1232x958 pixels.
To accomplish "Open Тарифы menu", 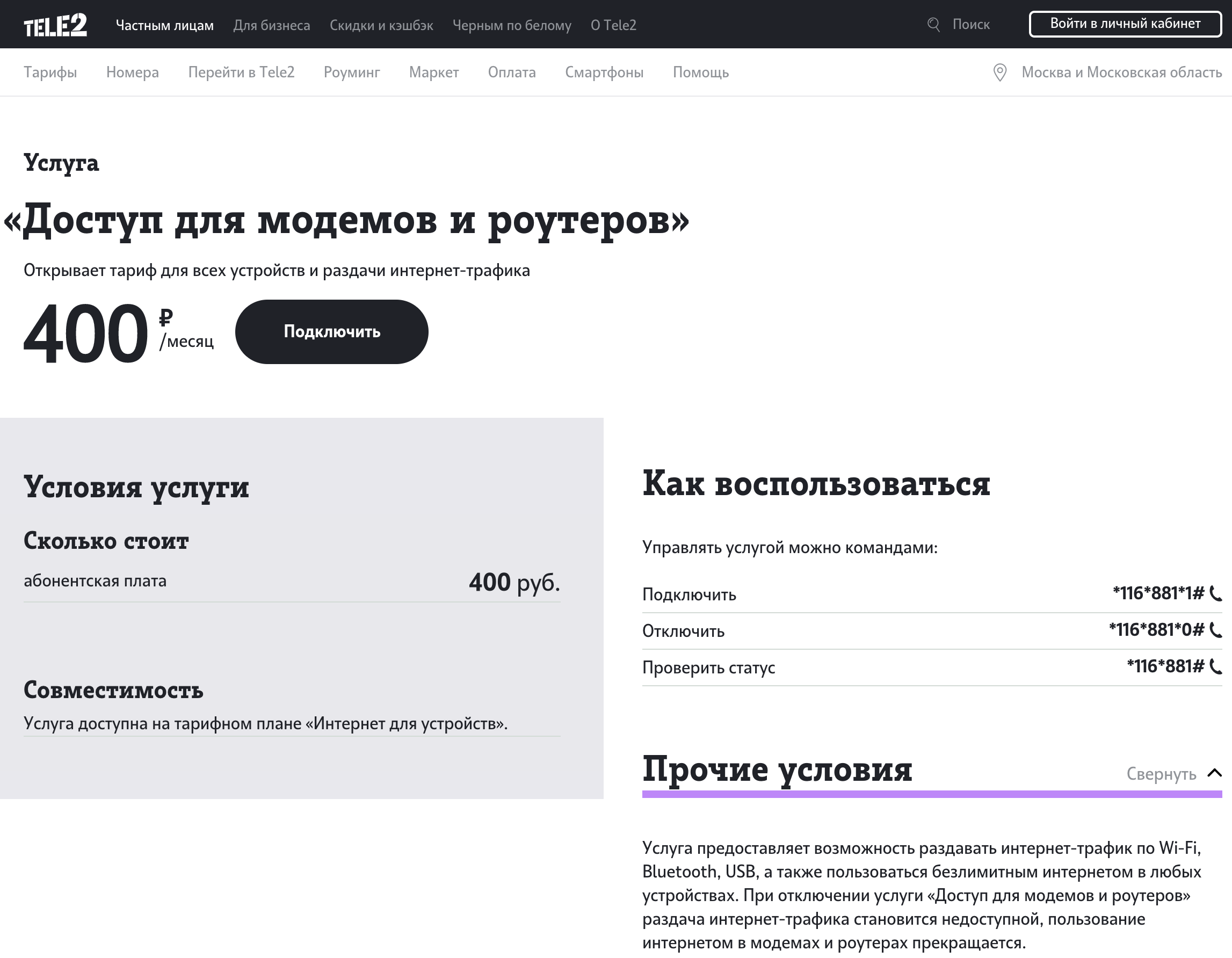I will [50, 72].
